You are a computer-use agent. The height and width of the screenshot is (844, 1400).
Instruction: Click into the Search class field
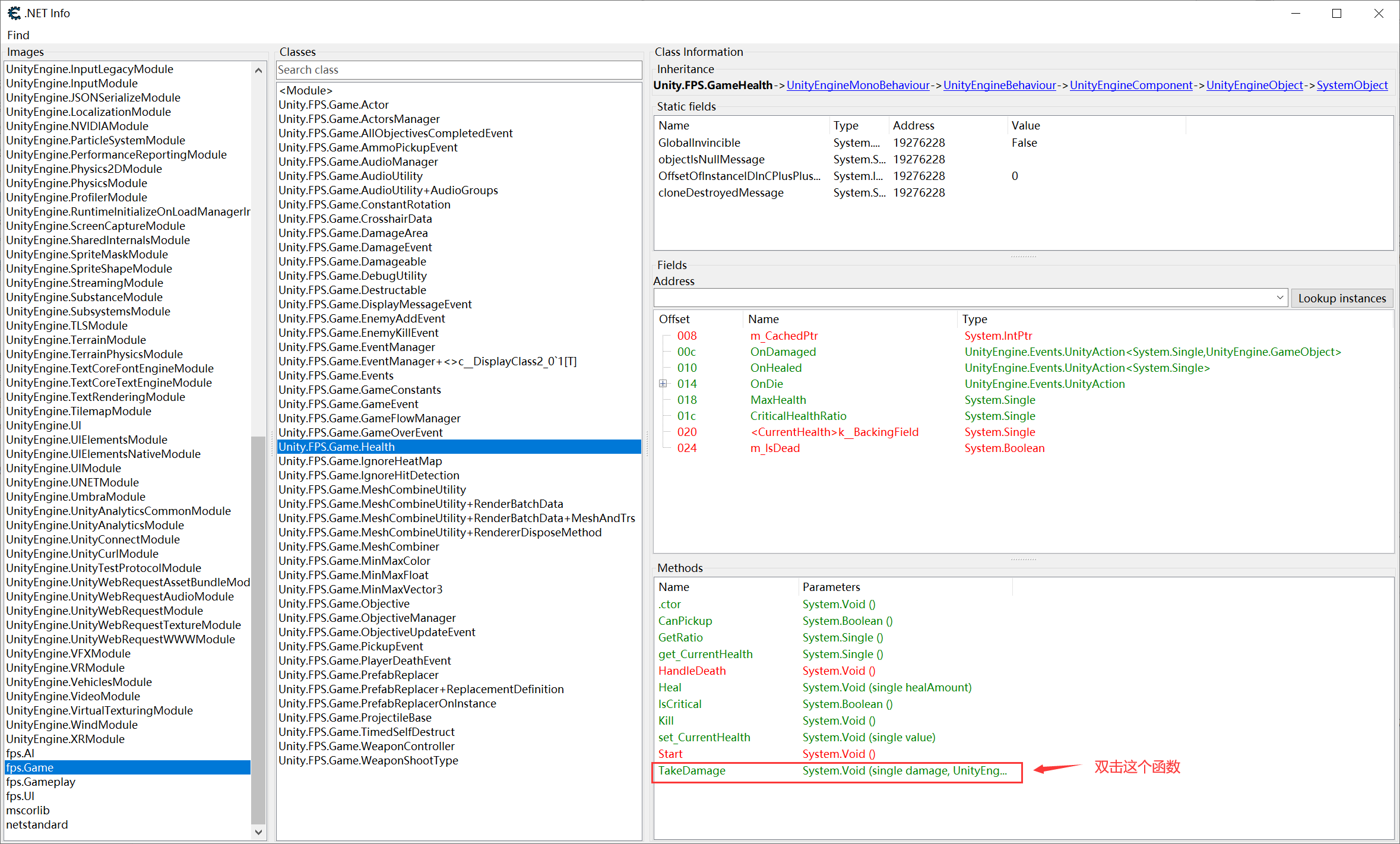458,70
